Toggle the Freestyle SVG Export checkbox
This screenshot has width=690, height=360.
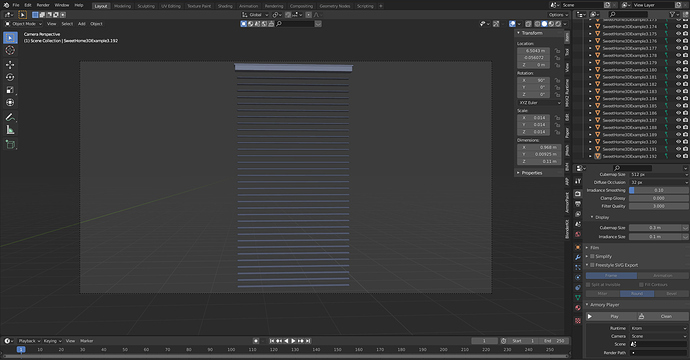(592, 265)
